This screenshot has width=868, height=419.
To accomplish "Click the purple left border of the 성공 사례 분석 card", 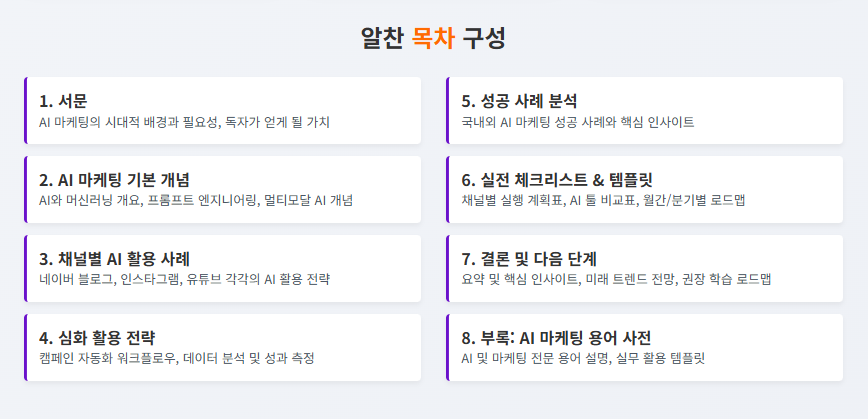I will 447,110.
